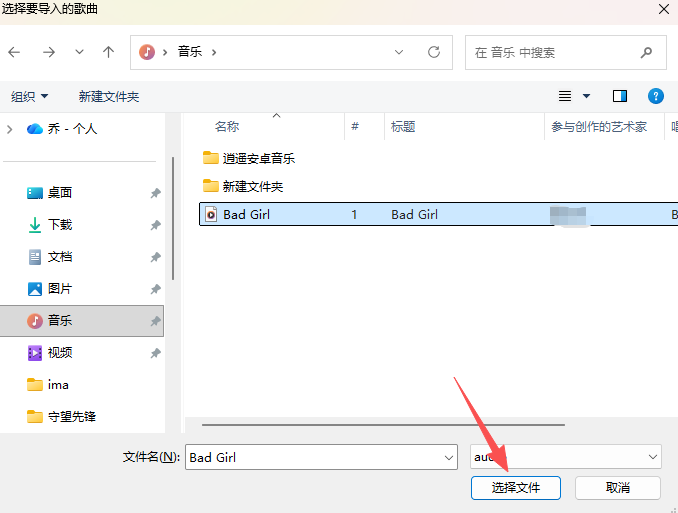Go forward with the right arrow

49,52
